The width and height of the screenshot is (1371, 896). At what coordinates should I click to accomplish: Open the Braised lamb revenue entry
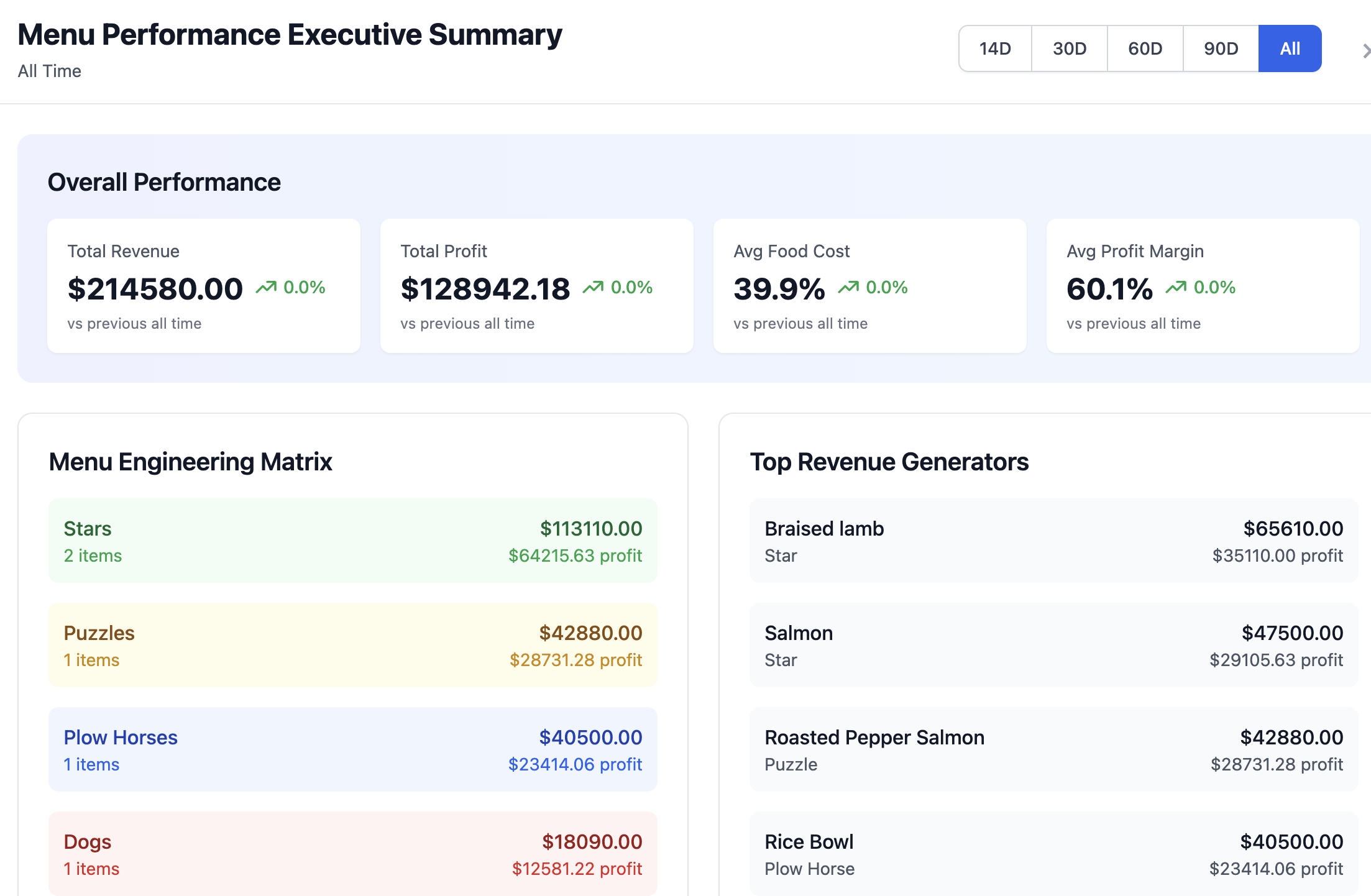pyautogui.click(x=1053, y=541)
